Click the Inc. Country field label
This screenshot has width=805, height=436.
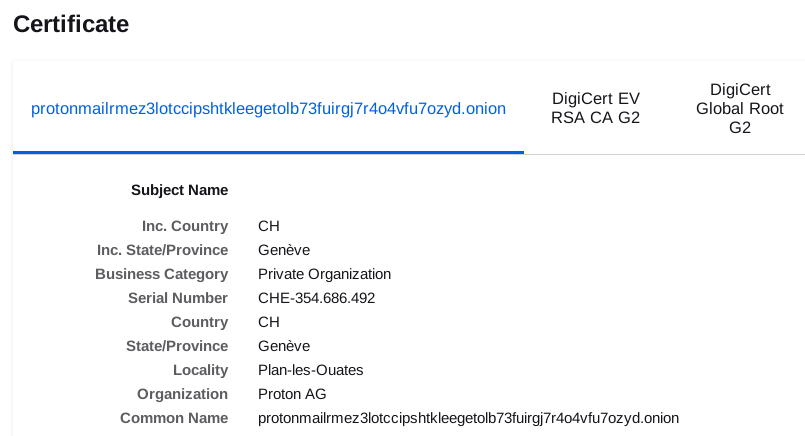[185, 226]
